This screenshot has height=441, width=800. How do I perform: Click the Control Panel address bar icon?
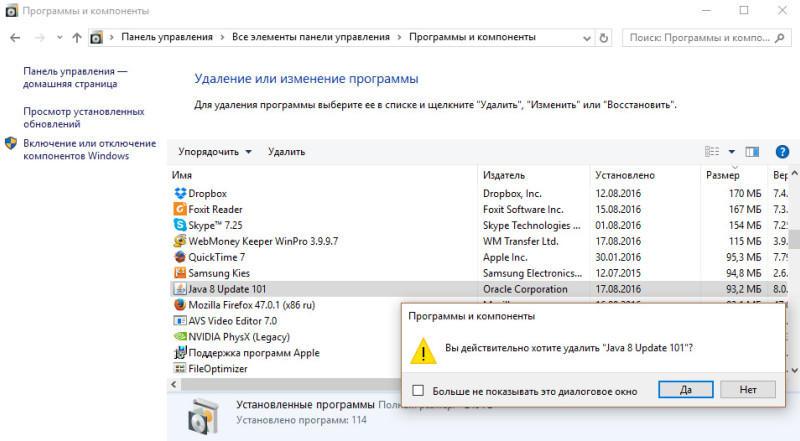pyautogui.click(x=96, y=37)
